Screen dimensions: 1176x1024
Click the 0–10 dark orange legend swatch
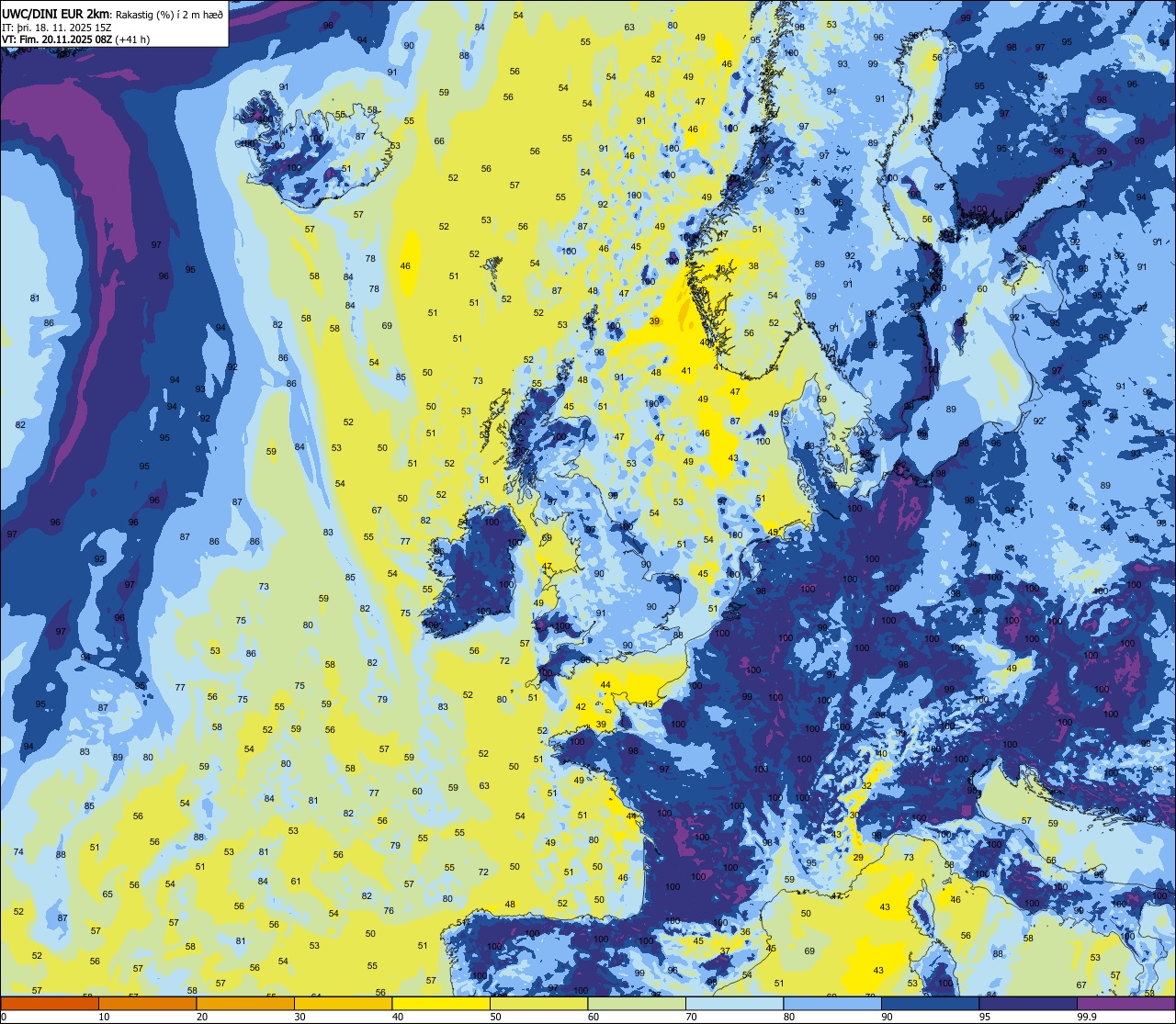pos(50,1003)
